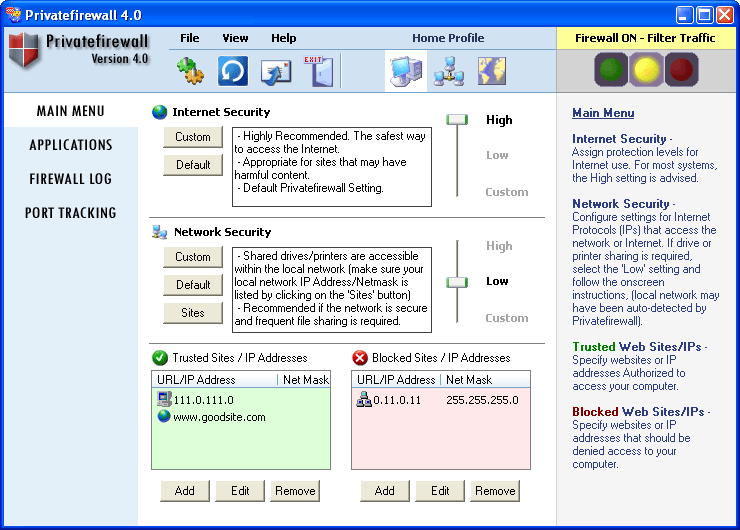Set Network Security level to Custom

(506, 318)
